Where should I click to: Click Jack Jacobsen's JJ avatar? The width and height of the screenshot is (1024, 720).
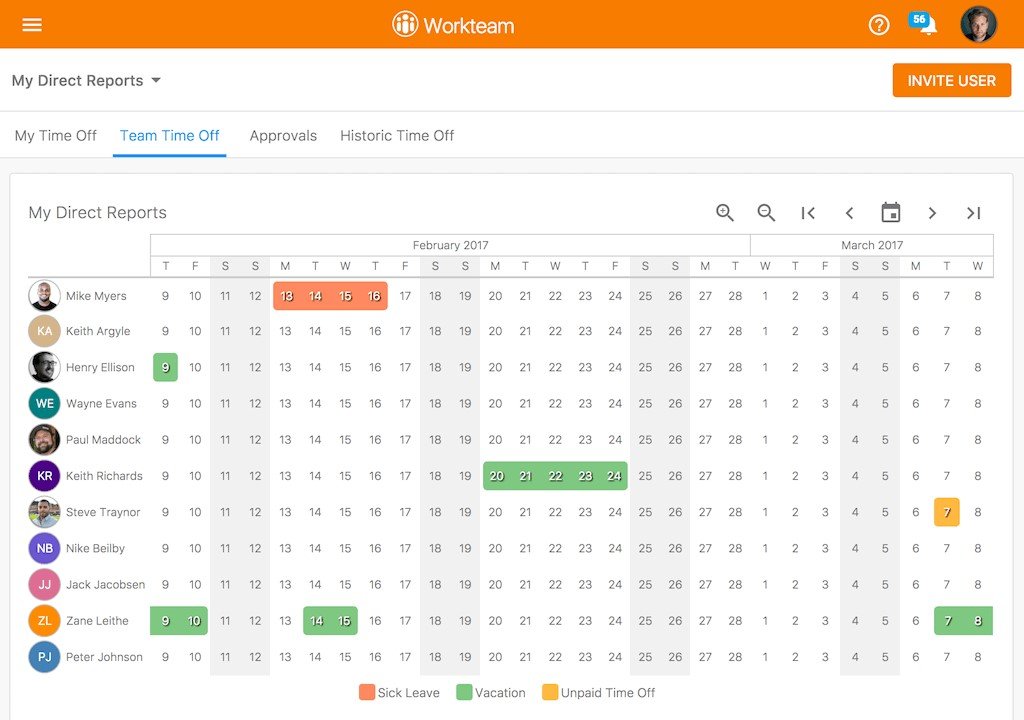point(44,585)
